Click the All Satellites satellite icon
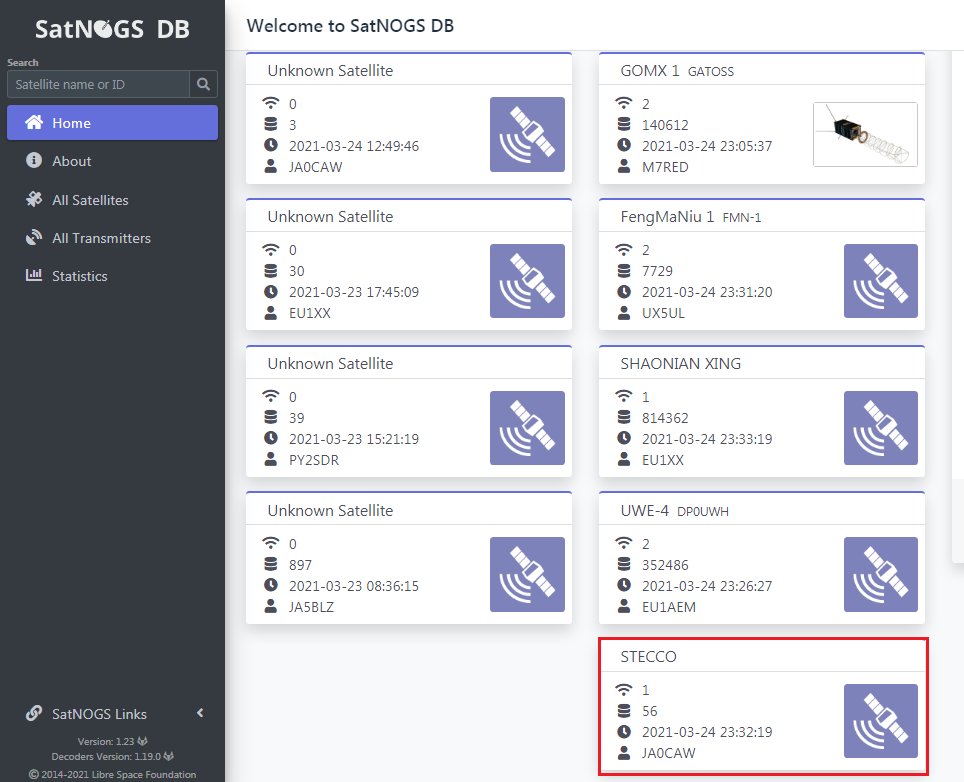This screenshot has height=782, width=964. pyautogui.click(x=34, y=199)
